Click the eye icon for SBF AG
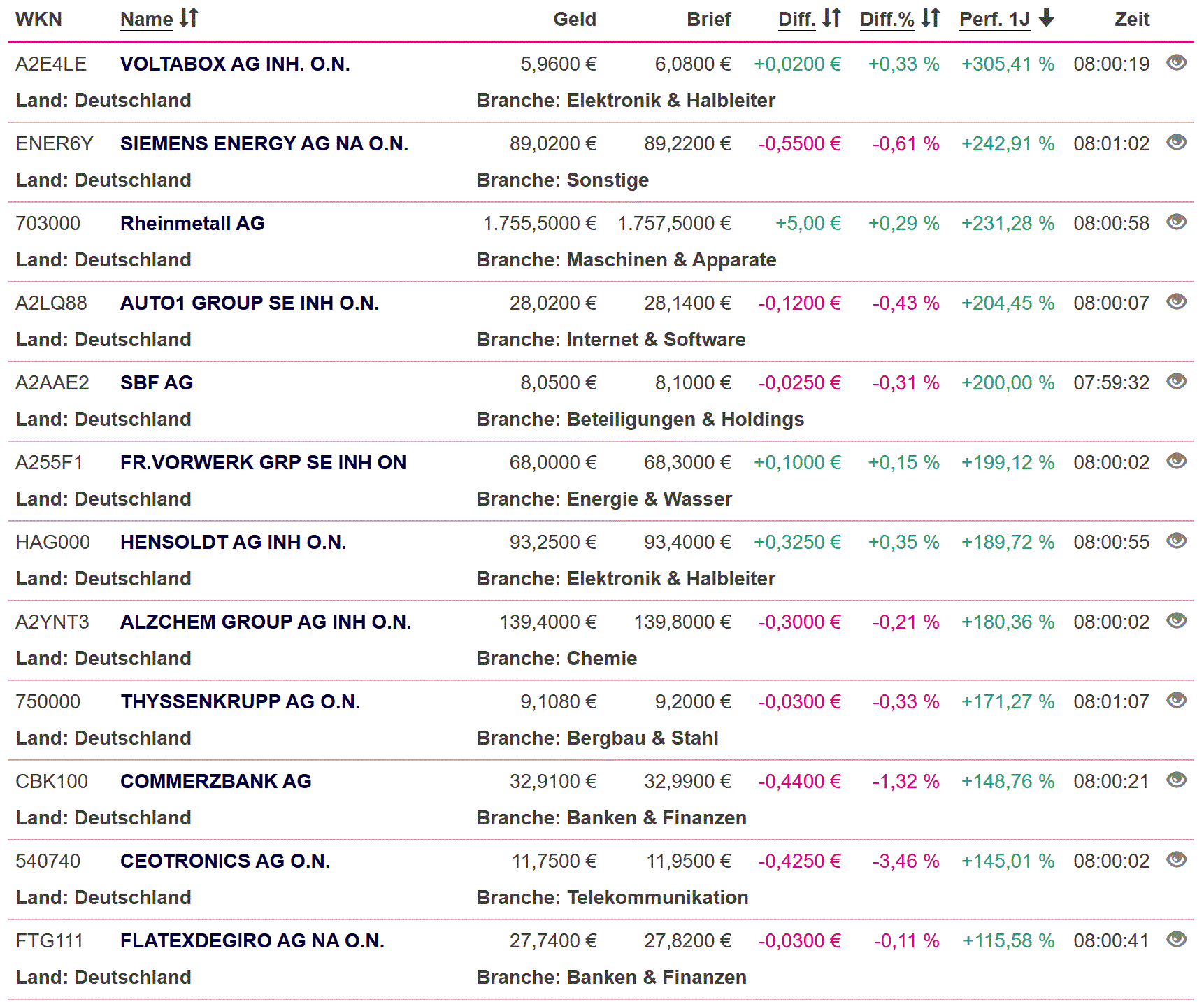This screenshot has height=1002, width=1204. [x=1177, y=382]
